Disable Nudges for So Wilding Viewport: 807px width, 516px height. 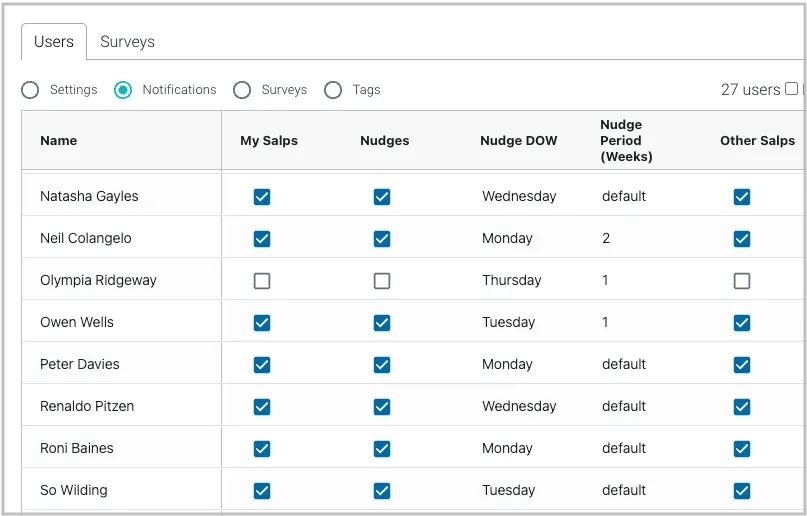(x=382, y=491)
